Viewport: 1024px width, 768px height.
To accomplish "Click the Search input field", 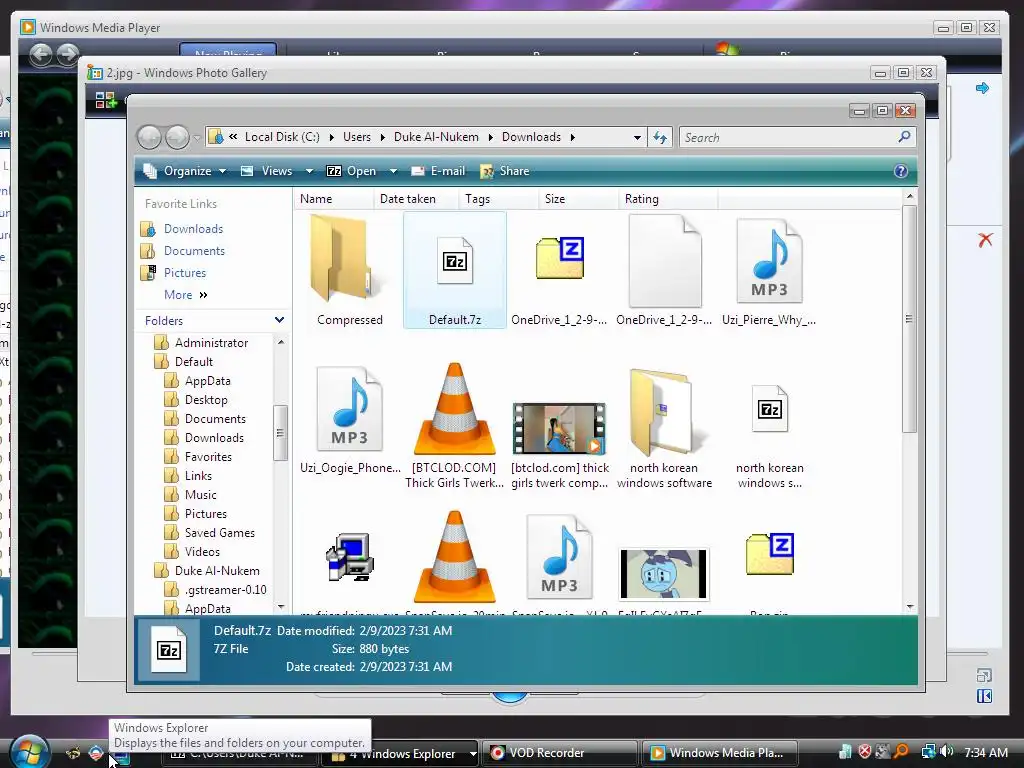I will pos(787,137).
